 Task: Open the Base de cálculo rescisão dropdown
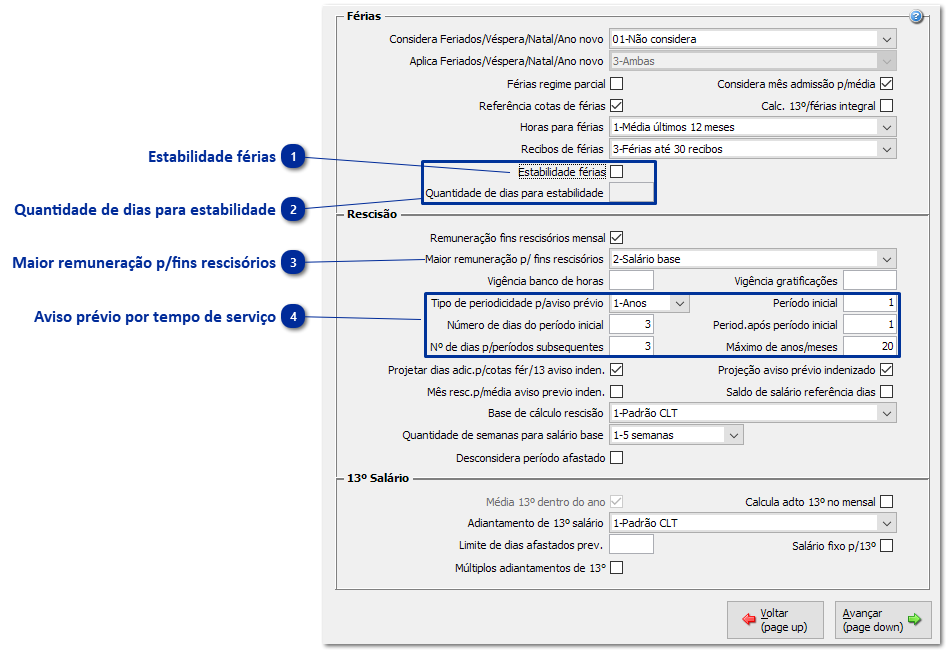(752, 413)
